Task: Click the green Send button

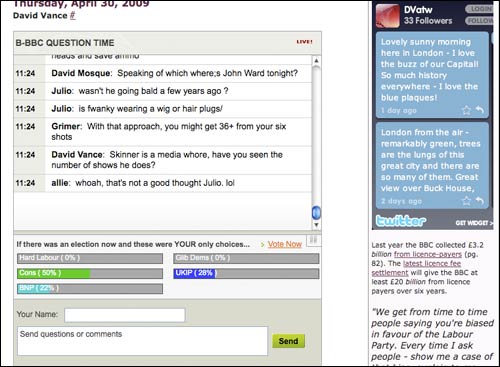Action: (x=288, y=341)
